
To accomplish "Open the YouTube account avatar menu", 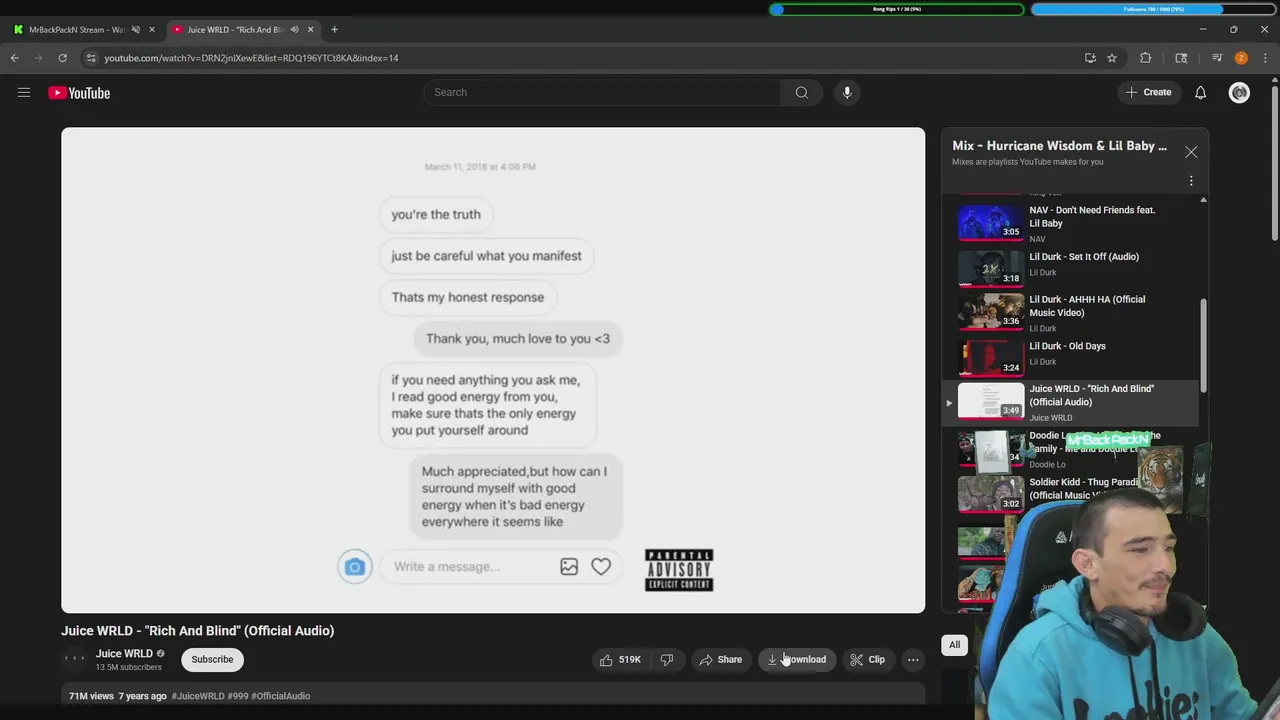I will click(1239, 93).
